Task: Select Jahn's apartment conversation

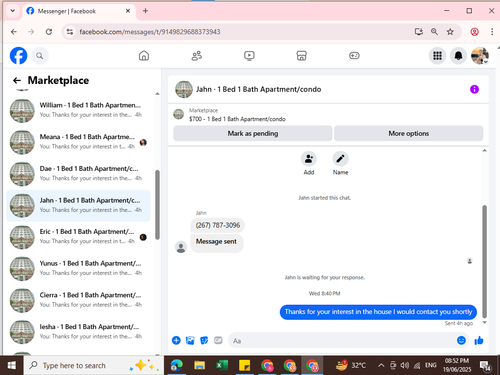Action: (78, 205)
